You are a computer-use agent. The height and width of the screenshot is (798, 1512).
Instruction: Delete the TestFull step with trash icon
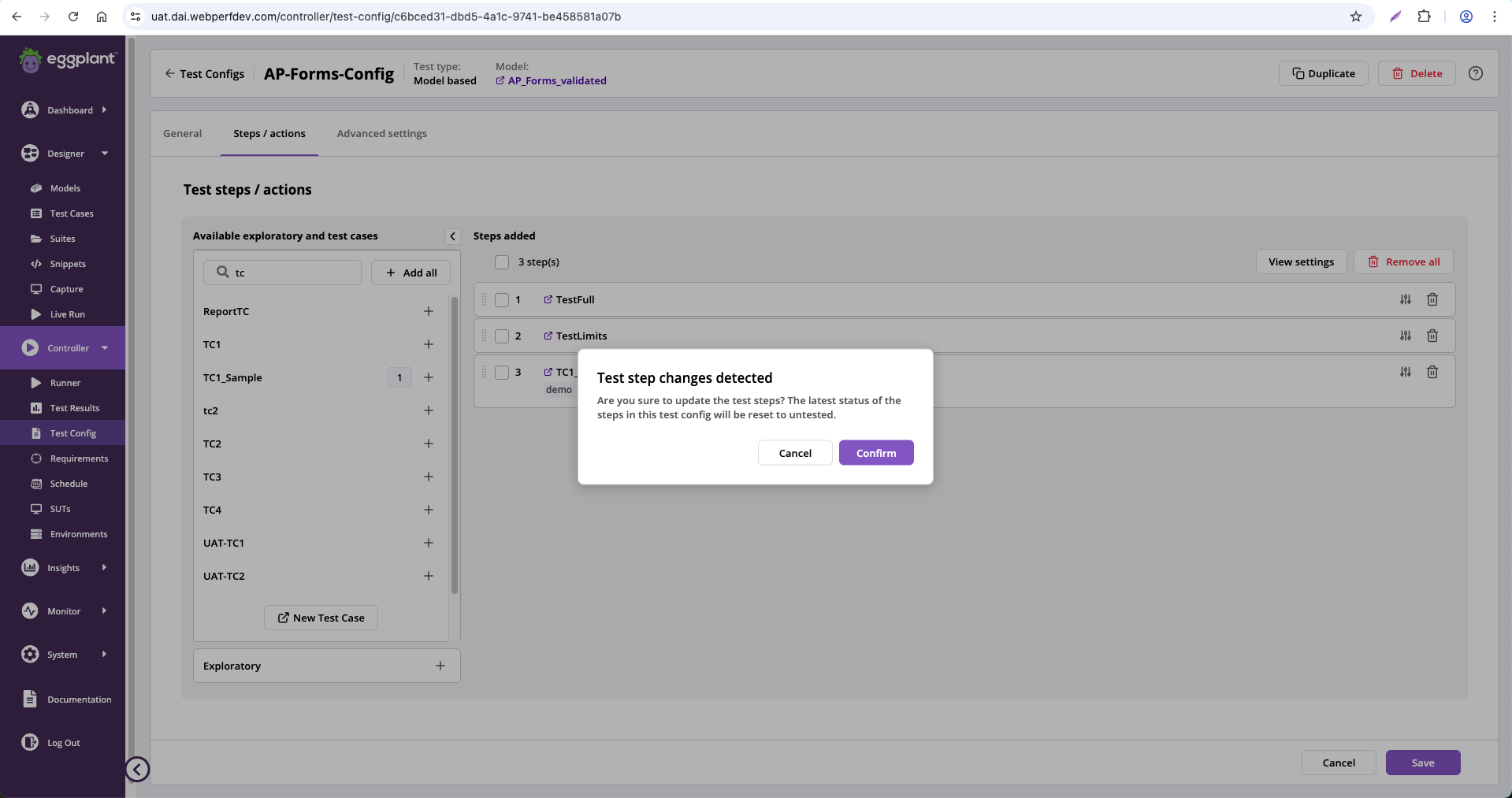1432,299
